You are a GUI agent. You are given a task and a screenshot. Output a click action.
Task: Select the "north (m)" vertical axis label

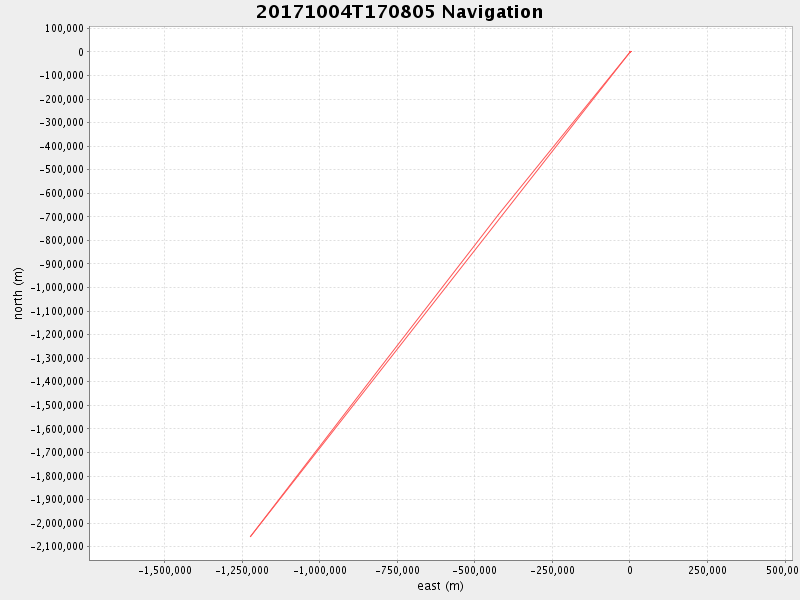(18, 293)
